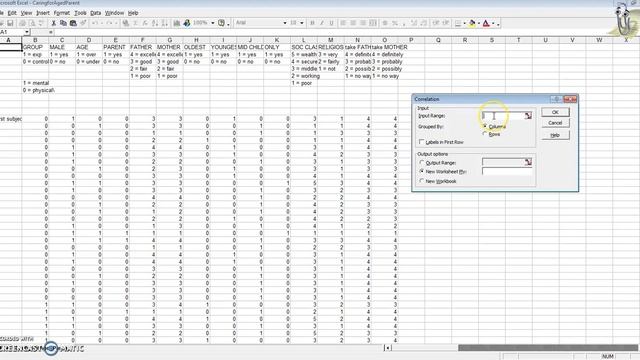Open the Fill Color dropdown arrow

479,23
